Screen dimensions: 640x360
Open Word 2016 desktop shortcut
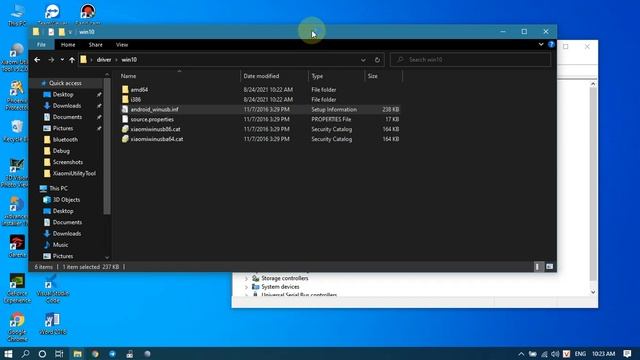53,324
